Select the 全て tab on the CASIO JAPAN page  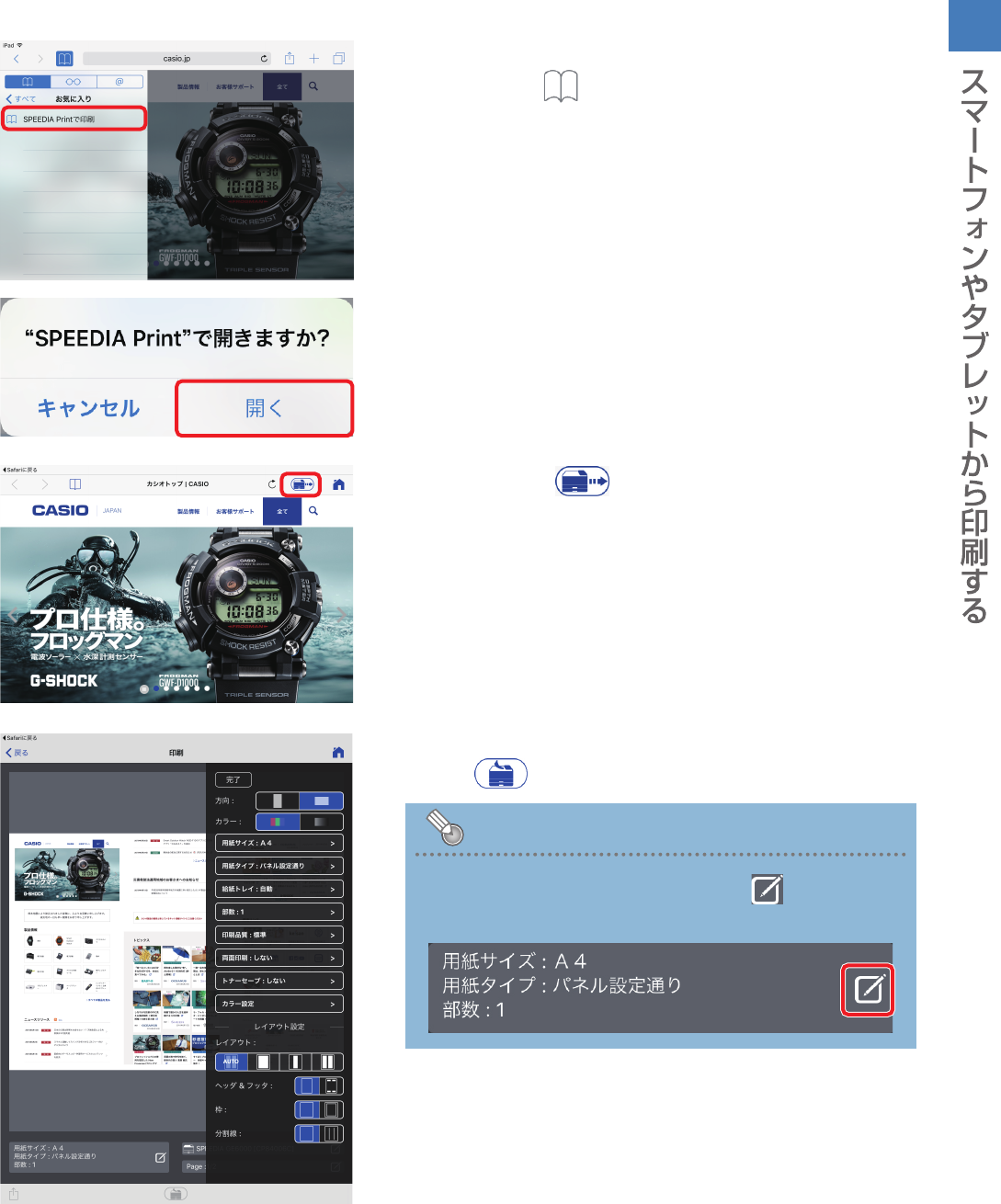[x=282, y=511]
